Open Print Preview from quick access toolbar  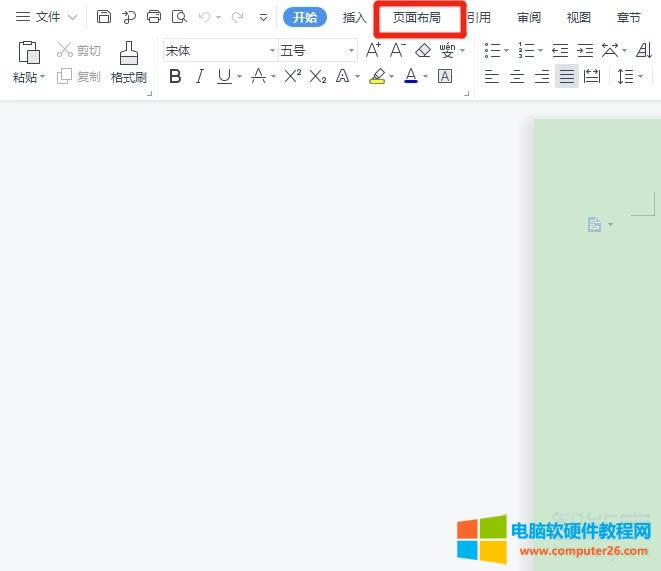point(179,17)
